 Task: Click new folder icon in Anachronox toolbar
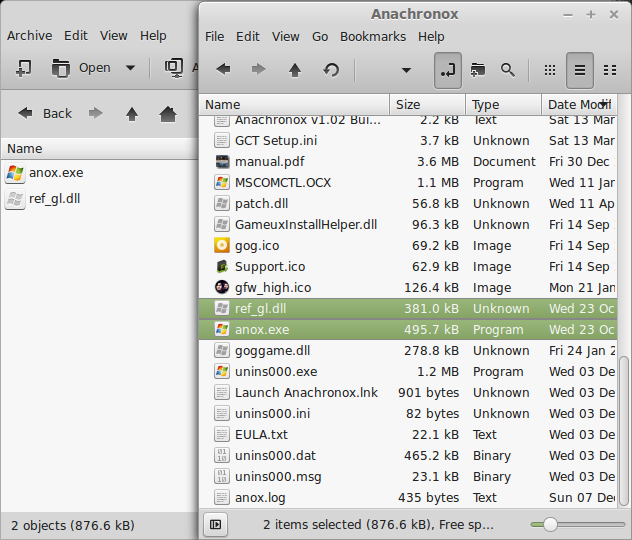(478, 70)
